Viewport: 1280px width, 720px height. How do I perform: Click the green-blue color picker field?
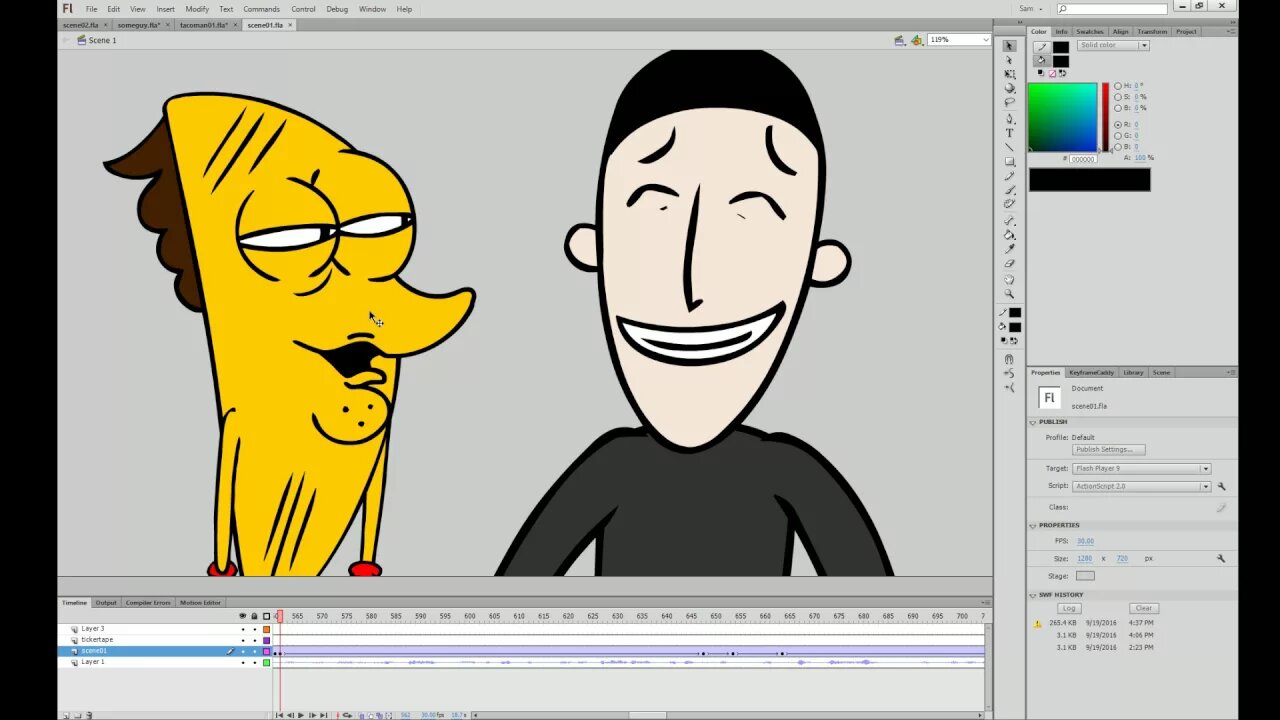(x=1062, y=117)
